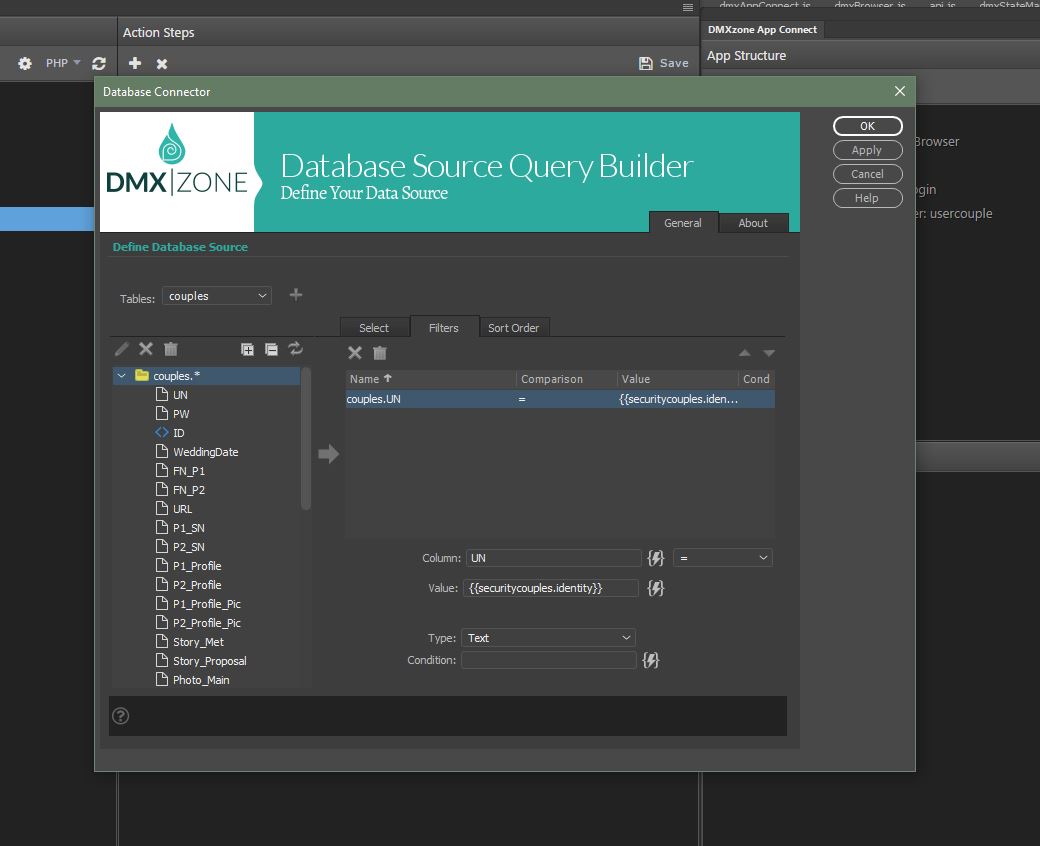Collapse all tree nodes icon

(x=271, y=349)
